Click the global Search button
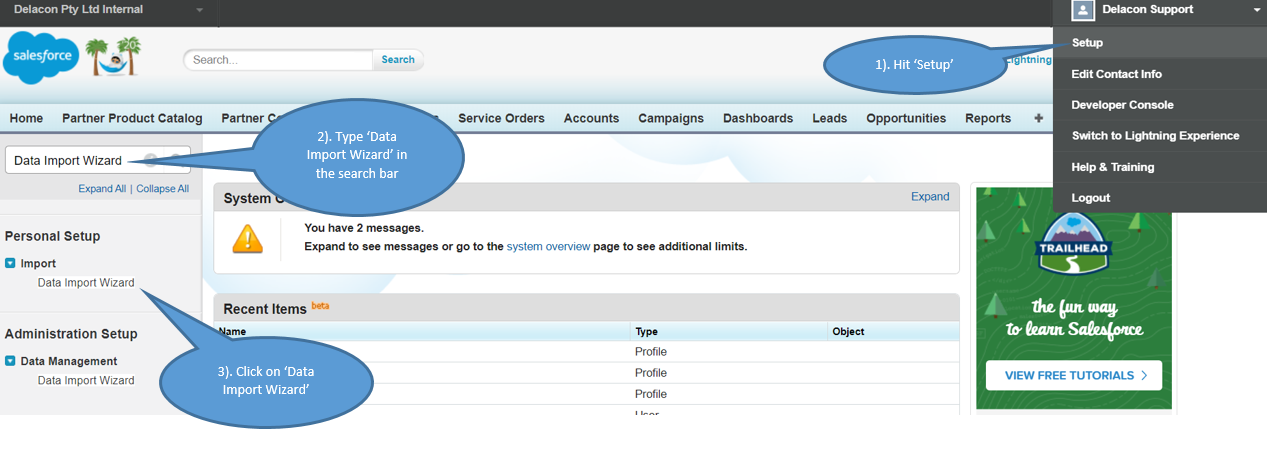Viewport: 1267px width, 470px height. pos(398,60)
